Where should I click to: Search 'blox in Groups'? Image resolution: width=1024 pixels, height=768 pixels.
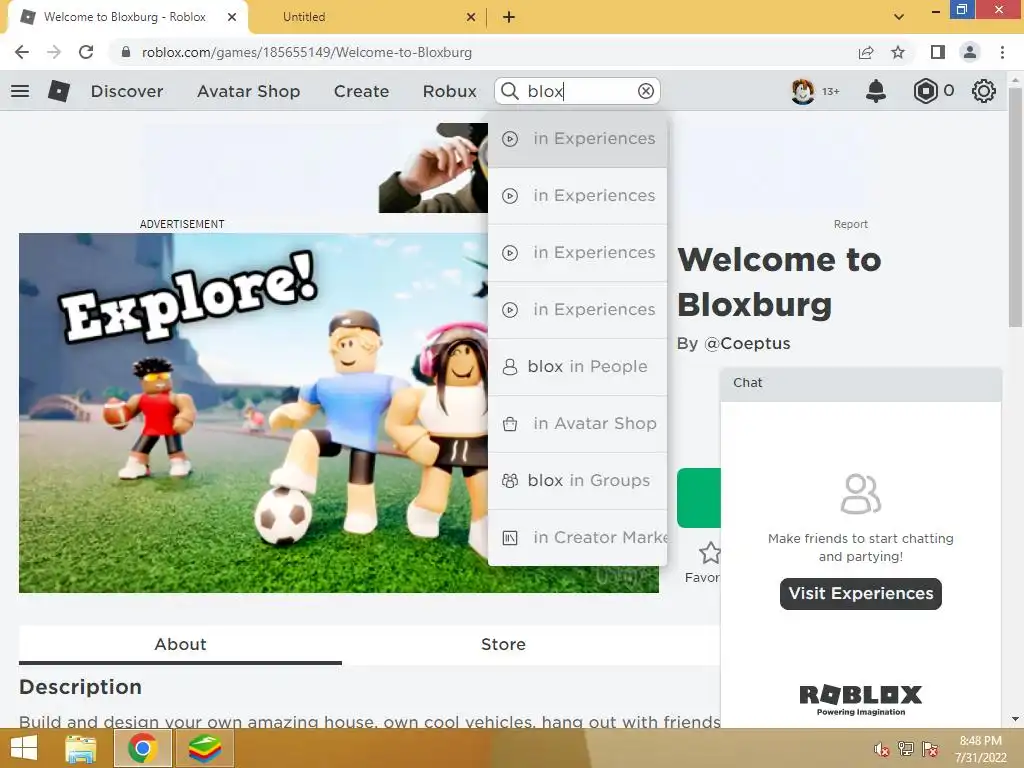point(577,480)
